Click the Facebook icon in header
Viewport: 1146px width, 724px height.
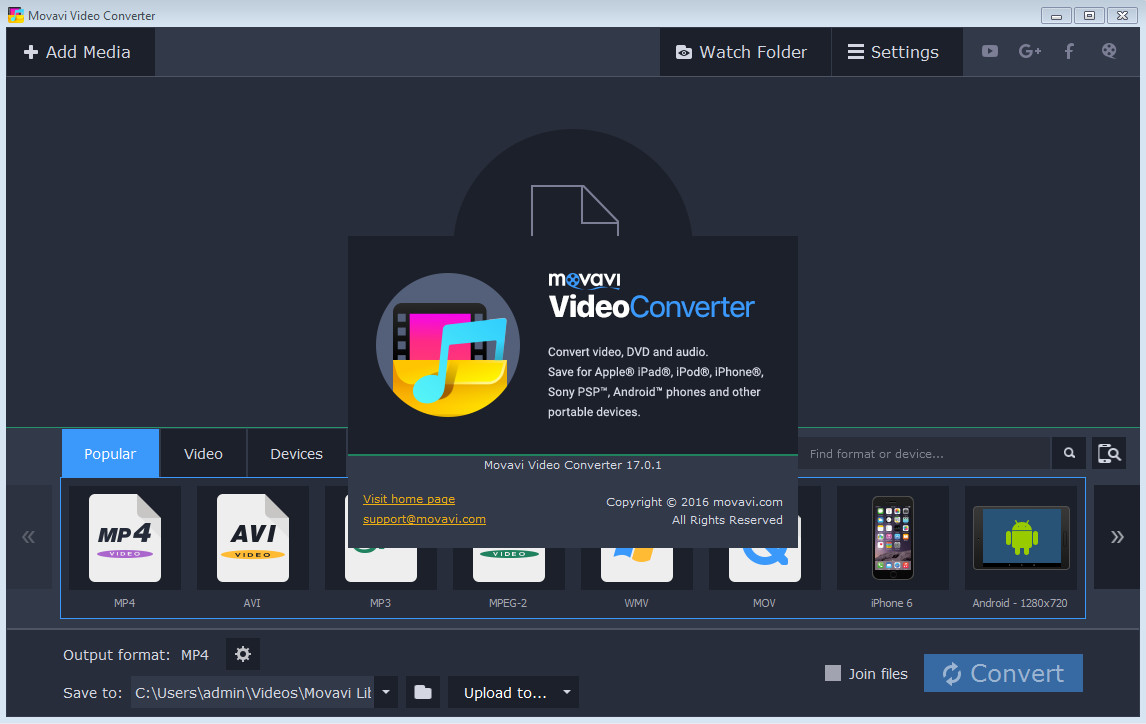[x=1069, y=52]
